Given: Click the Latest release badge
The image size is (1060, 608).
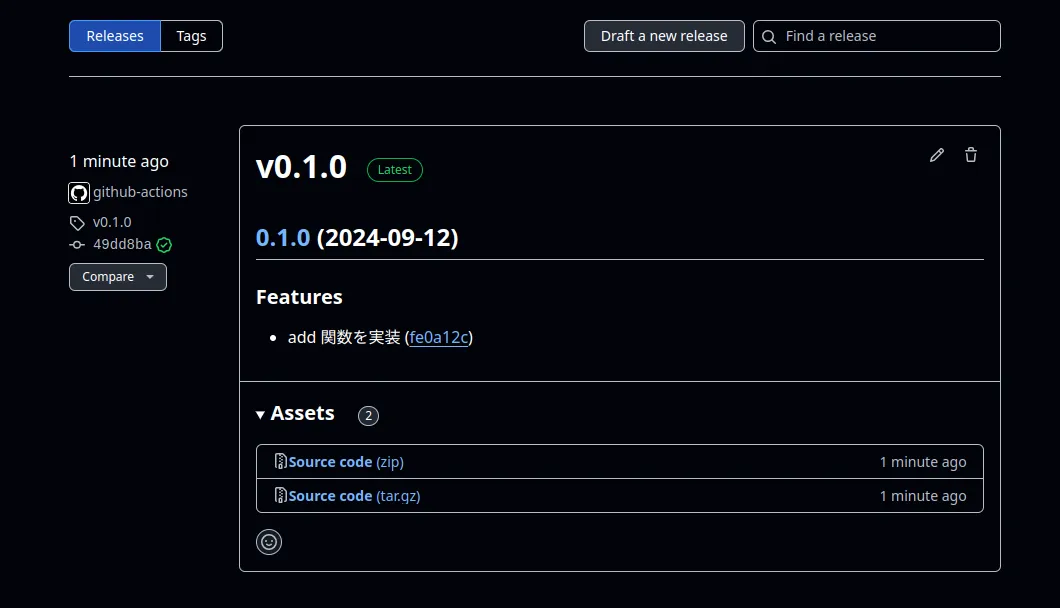Looking at the screenshot, I should click(x=395, y=170).
